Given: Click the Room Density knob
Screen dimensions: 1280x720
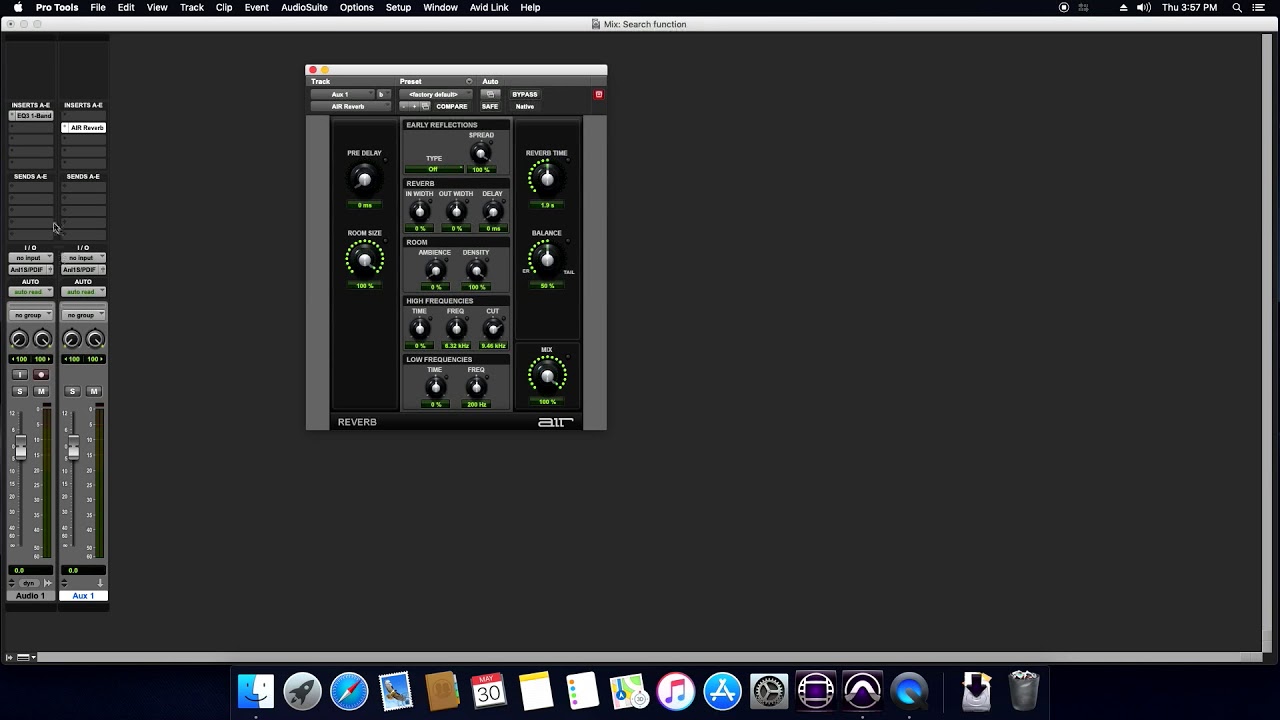Looking at the screenshot, I should (x=476, y=270).
